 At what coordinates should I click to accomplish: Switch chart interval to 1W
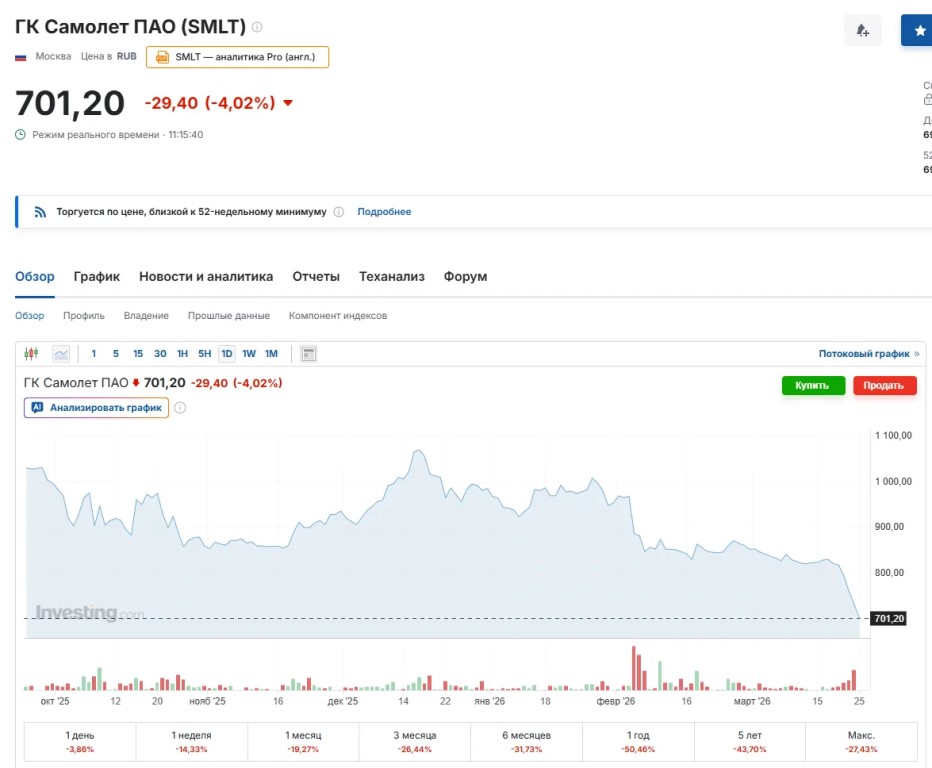coord(249,353)
